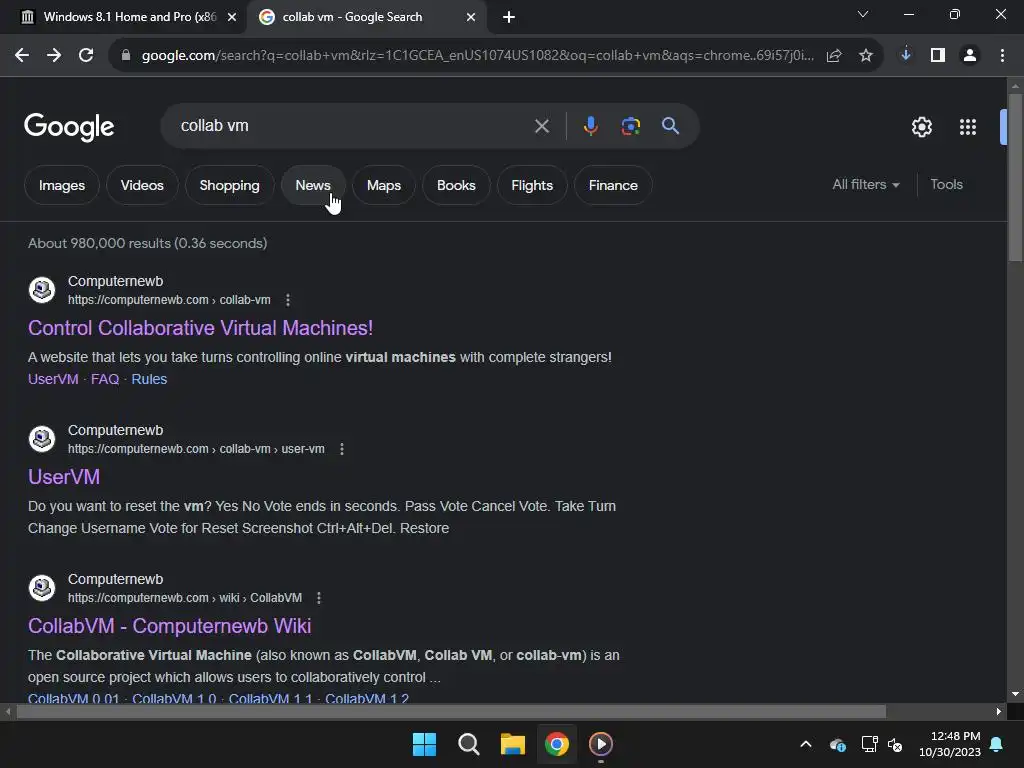Filter results by Finance

tap(613, 185)
